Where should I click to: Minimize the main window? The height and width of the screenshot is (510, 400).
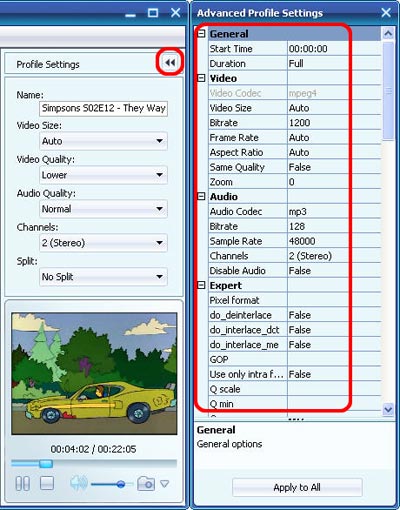tap(130, 14)
